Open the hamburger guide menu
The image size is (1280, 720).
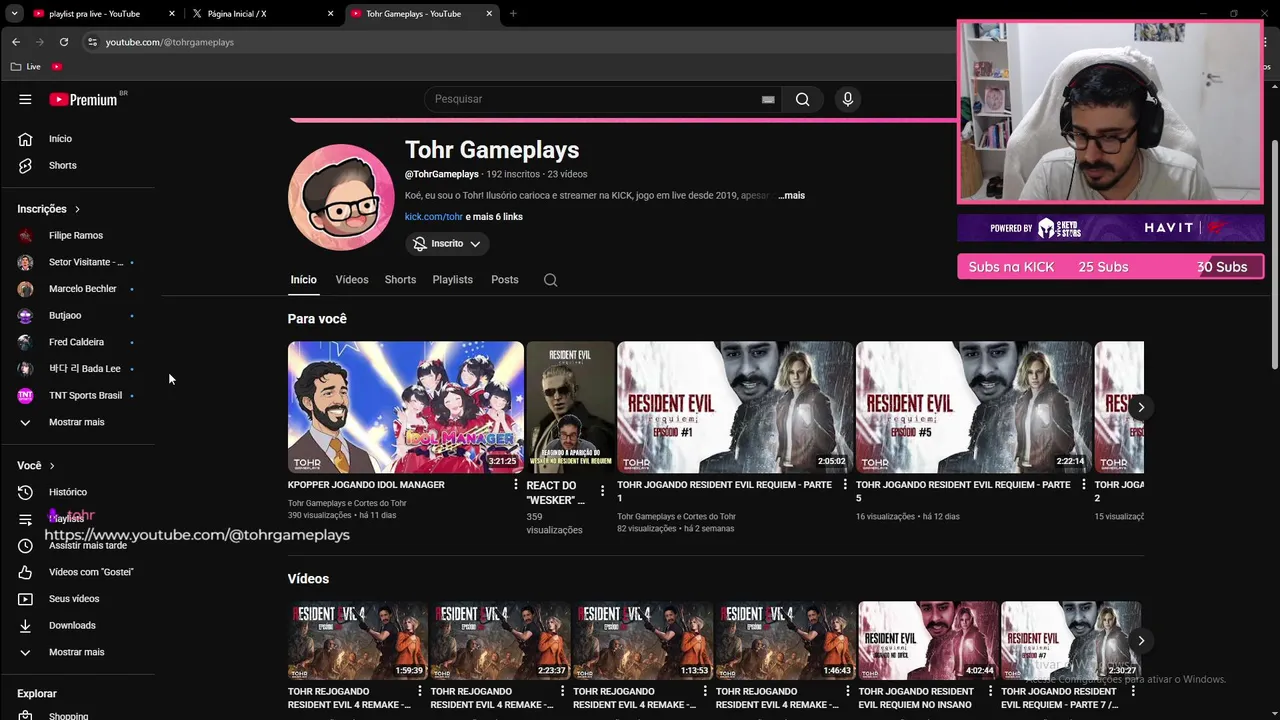[25, 99]
